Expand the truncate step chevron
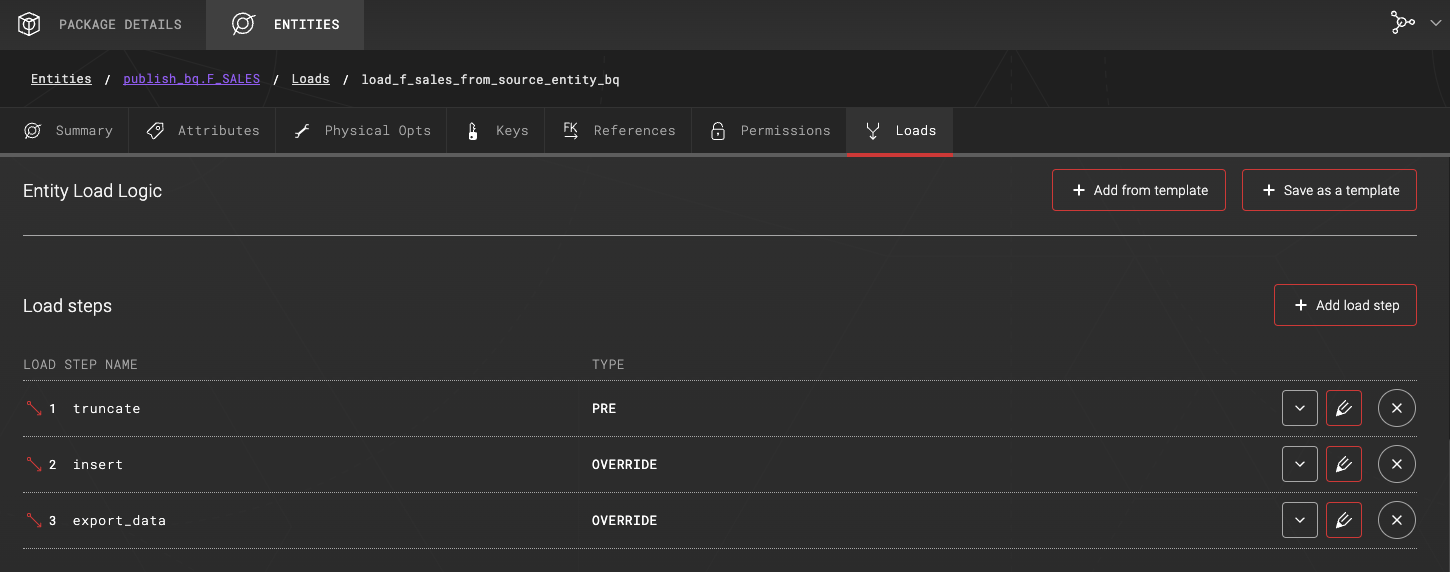This screenshot has width=1450, height=572. click(1299, 409)
